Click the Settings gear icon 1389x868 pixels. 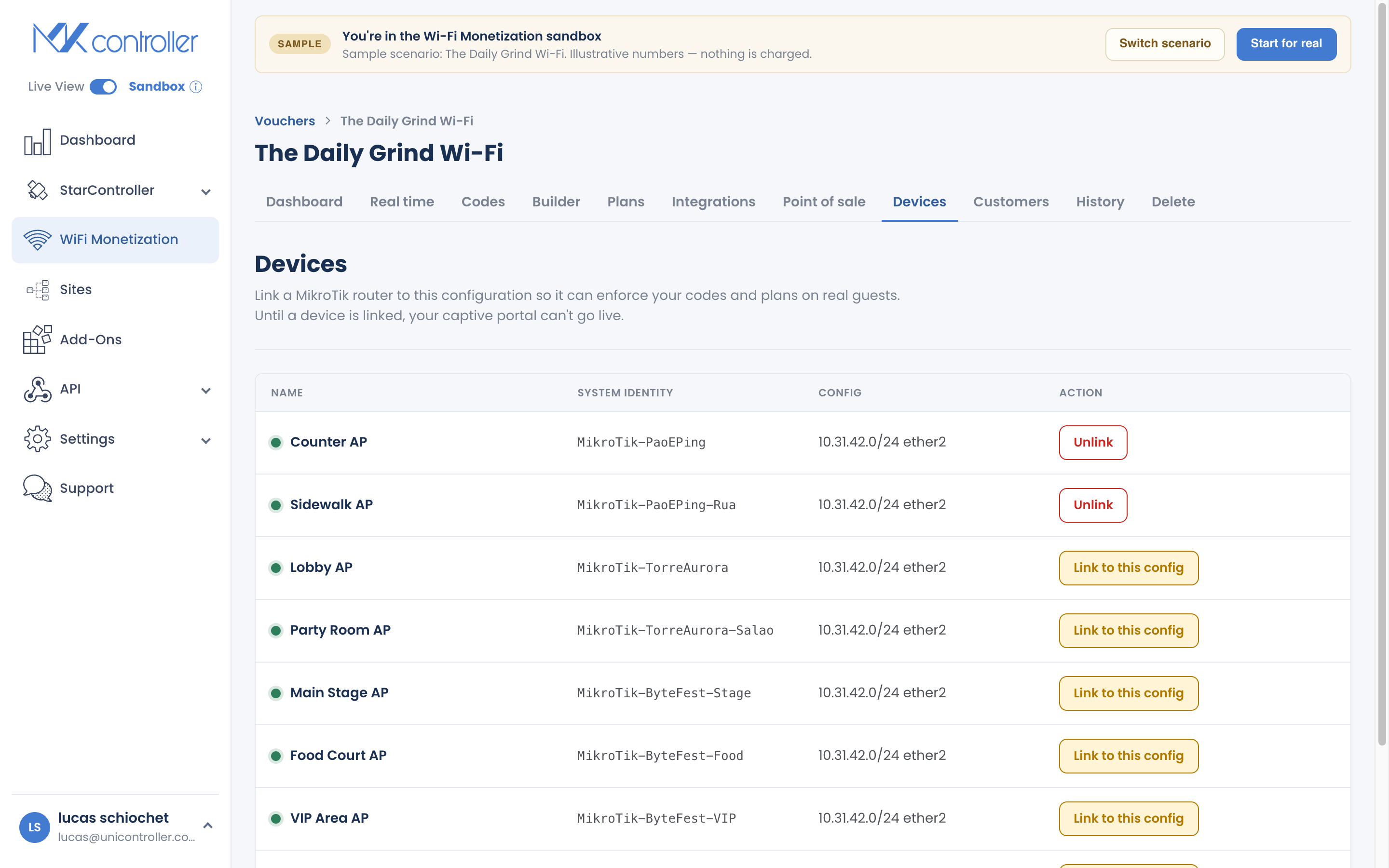(x=37, y=439)
